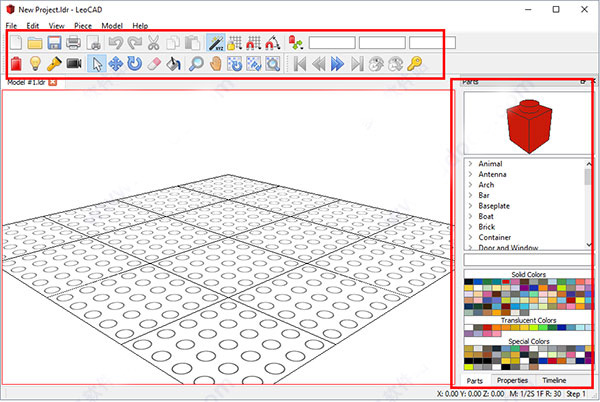
Task: Click the Camera tool icon
Action: pyautogui.click(x=74, y=64)
